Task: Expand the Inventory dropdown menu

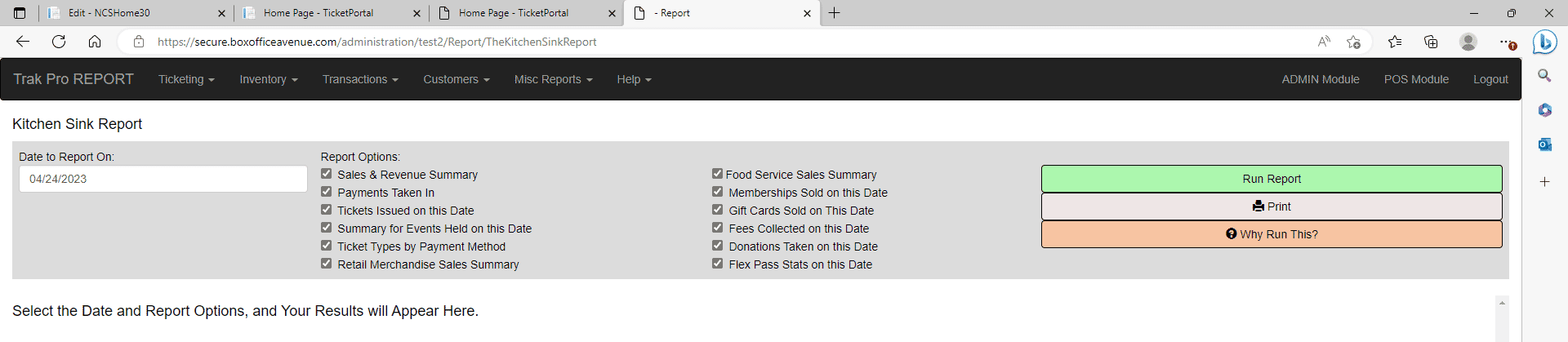Action: point(268,79)
